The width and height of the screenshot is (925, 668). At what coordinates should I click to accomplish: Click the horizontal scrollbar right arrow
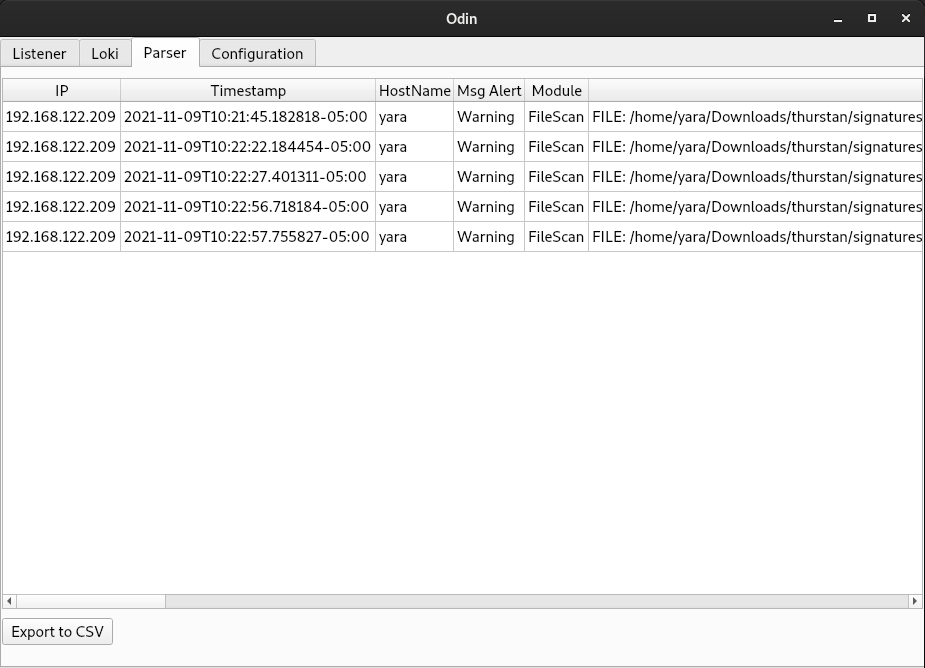(914, 601)
